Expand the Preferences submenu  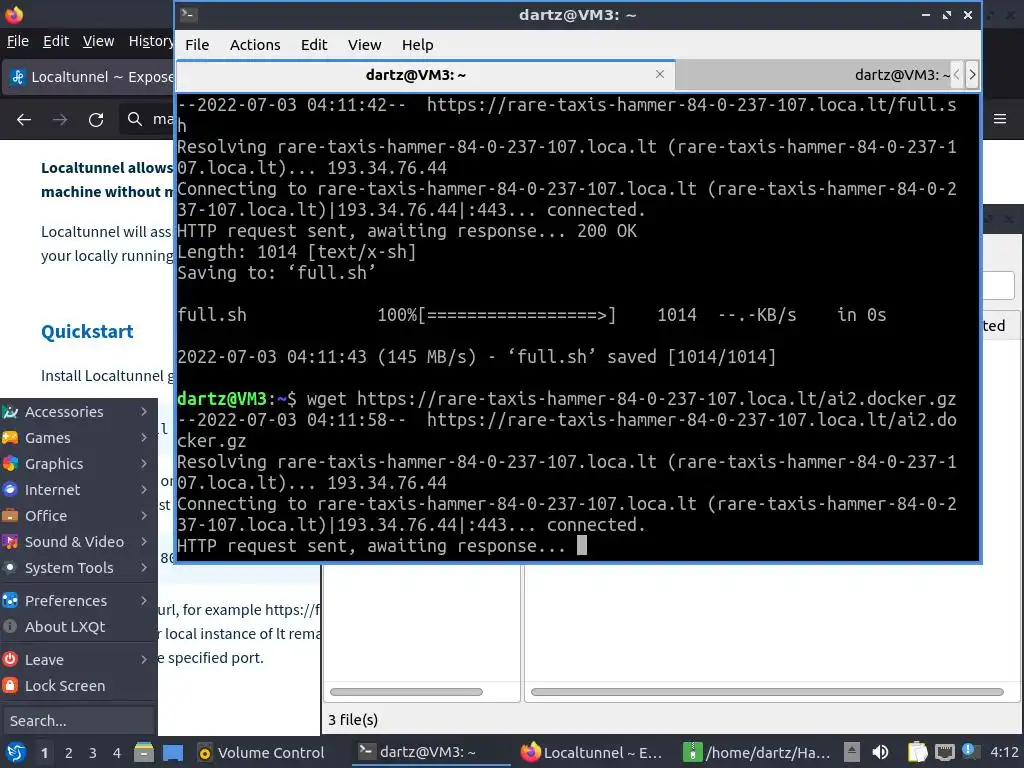pos(78,601)
